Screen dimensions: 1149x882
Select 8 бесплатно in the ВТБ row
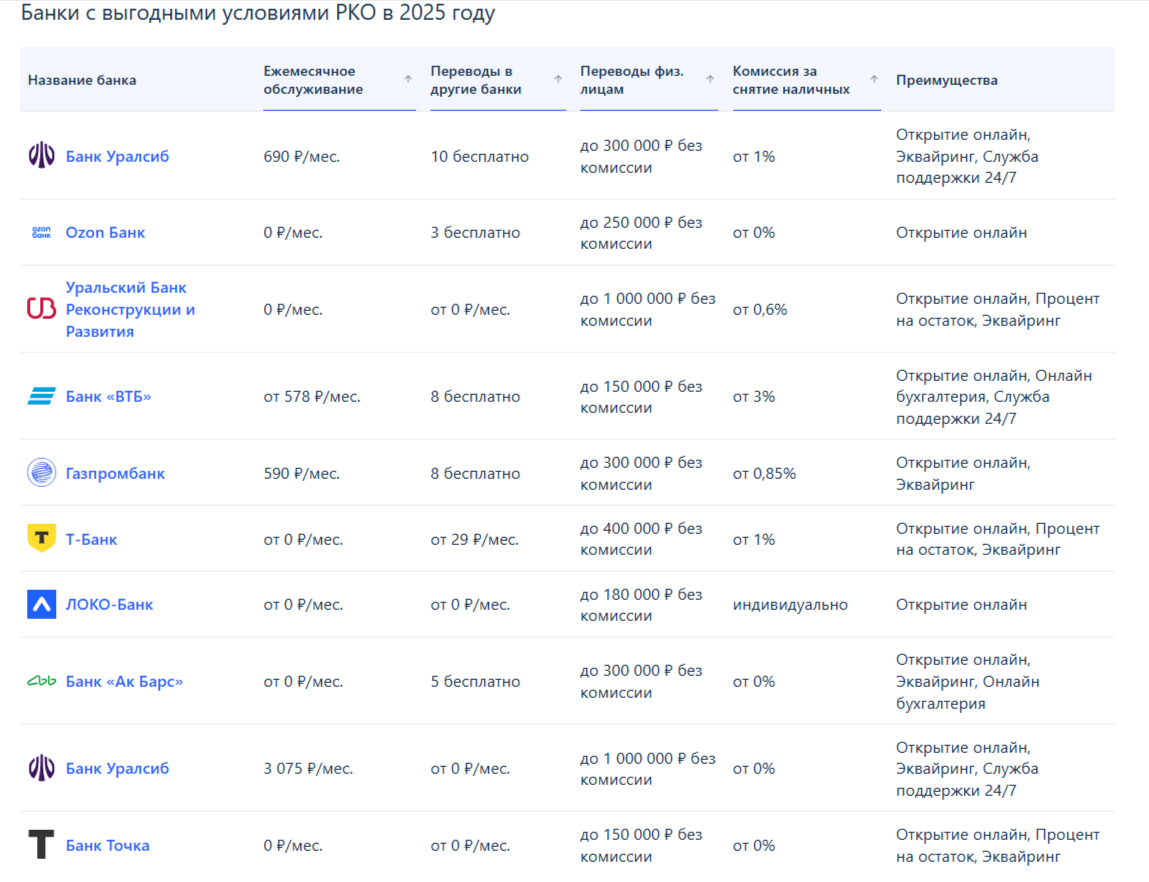click(476, 396)
